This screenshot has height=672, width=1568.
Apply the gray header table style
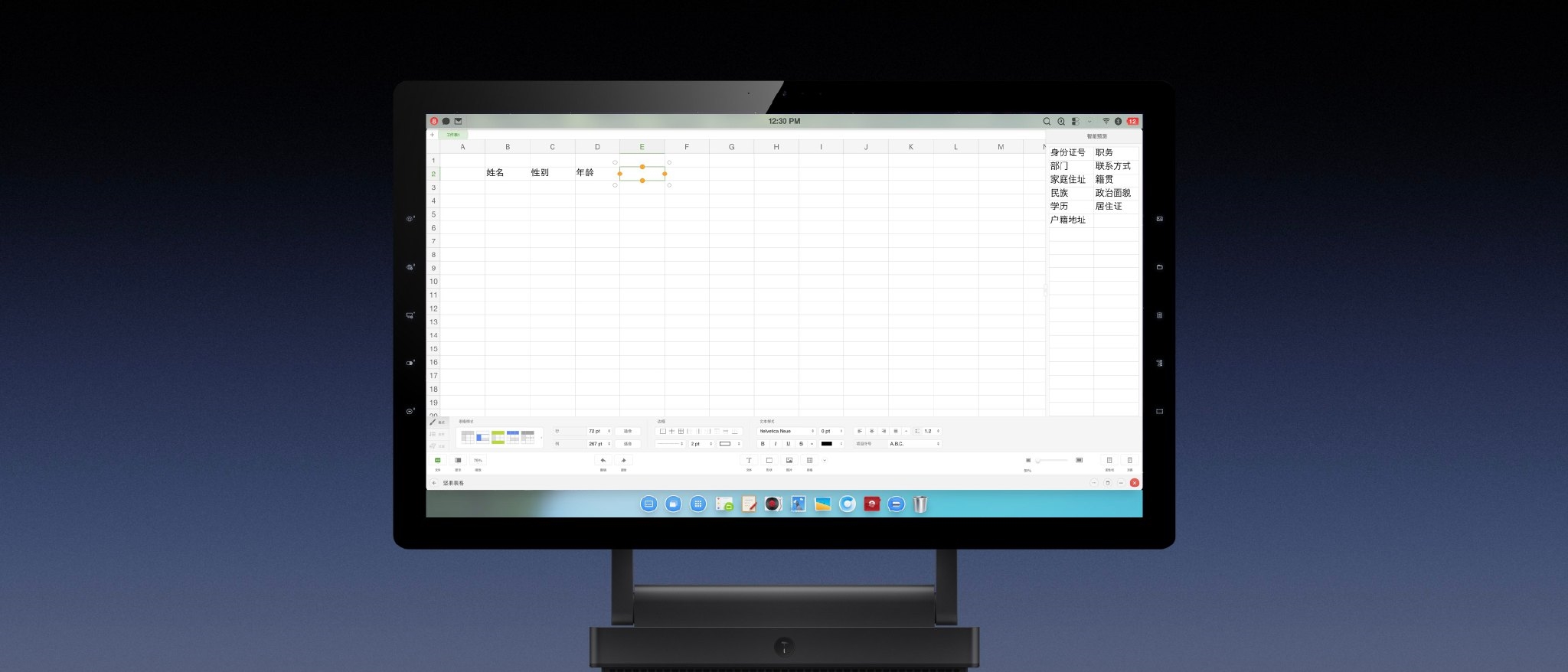(x=468, y=437)
